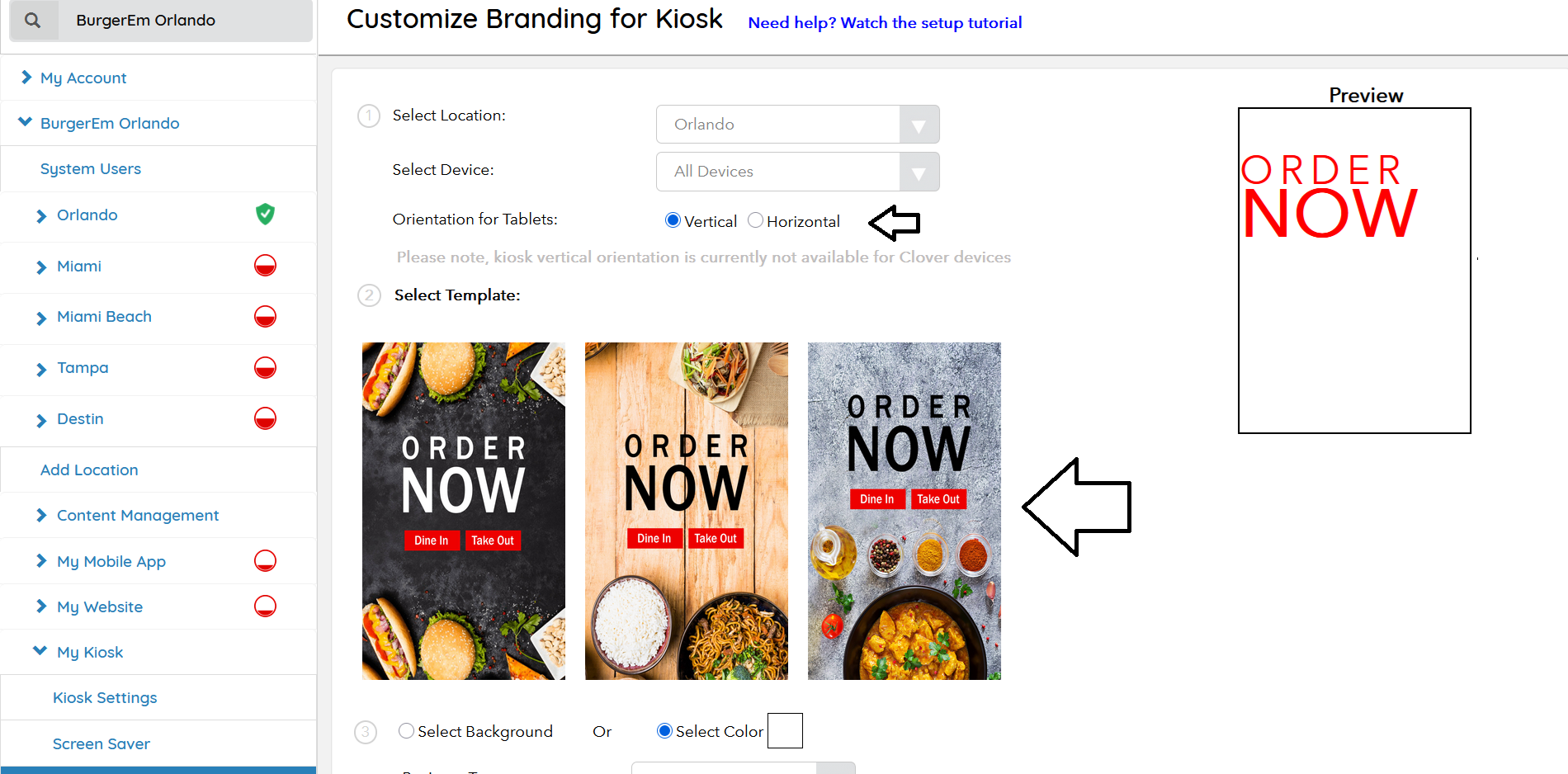Click the status circle beside My Mobile App
This screenshot has height=774, width=1568.
click(x=265, y=561)
